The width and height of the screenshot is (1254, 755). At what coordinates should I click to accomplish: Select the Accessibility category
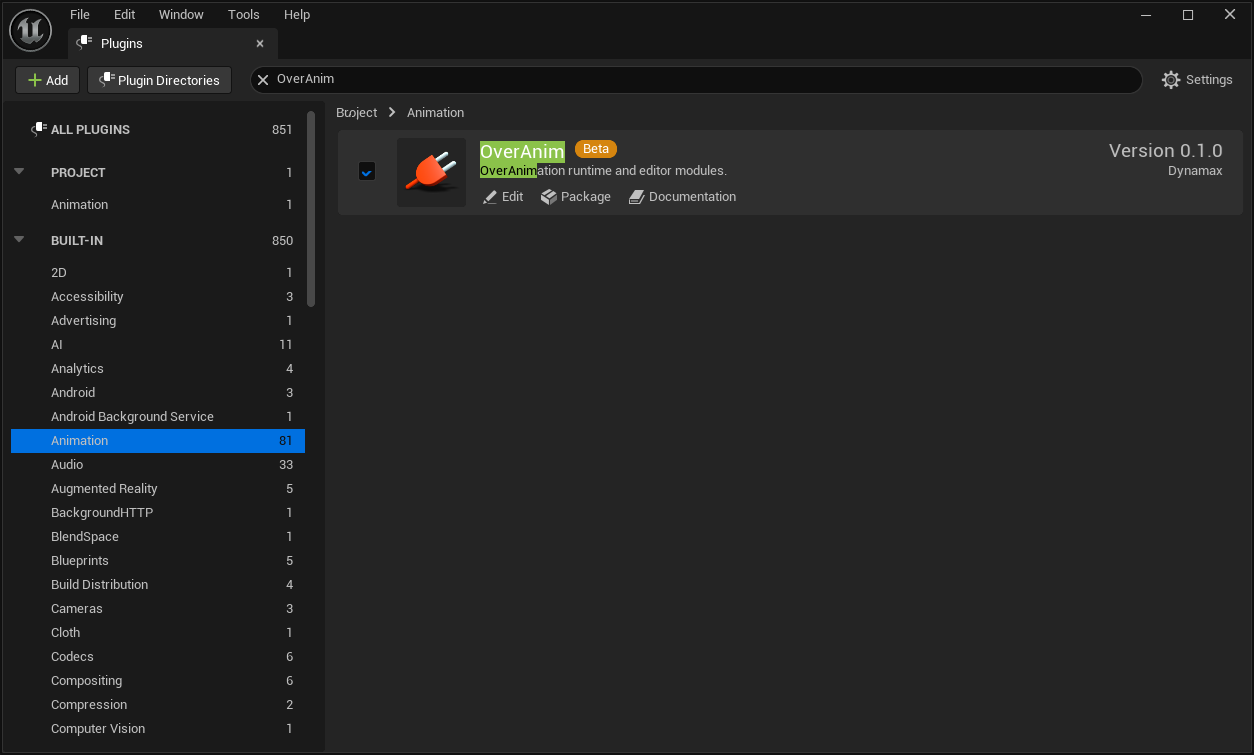pos(158,296)
